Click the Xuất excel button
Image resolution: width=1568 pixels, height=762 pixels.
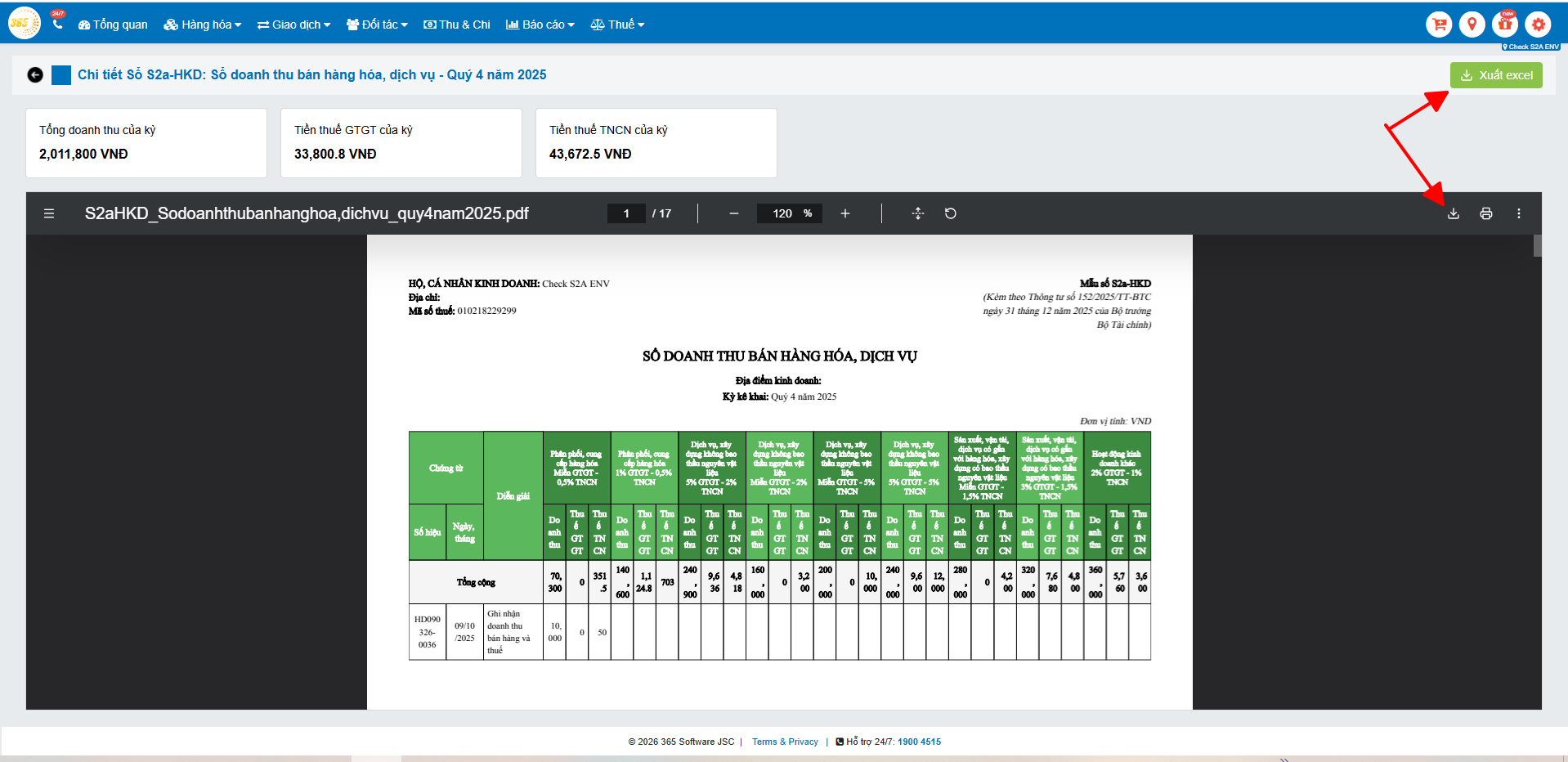[x=1496, y=75]
